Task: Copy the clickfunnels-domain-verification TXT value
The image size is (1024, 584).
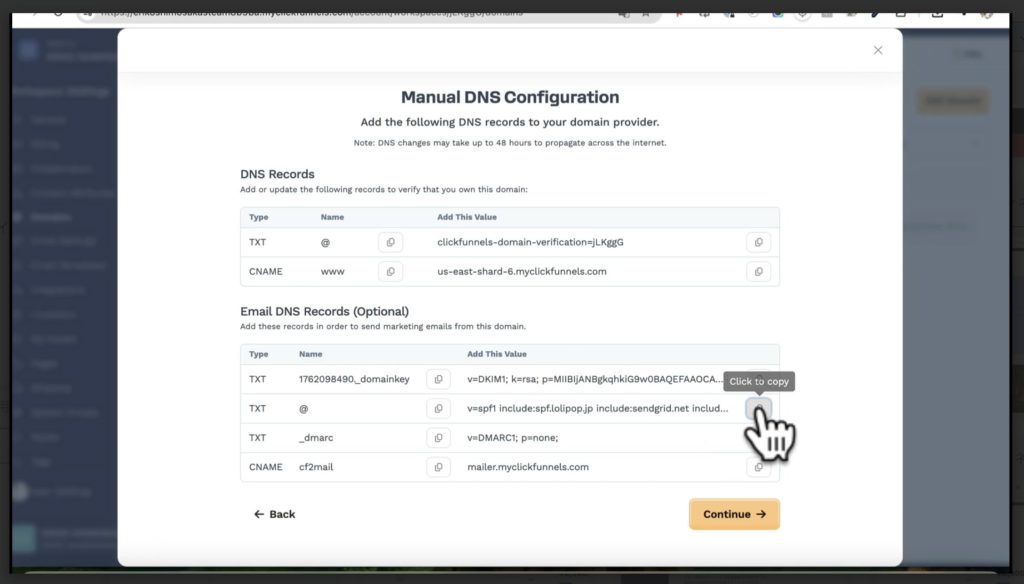Action: click(758, 242)
